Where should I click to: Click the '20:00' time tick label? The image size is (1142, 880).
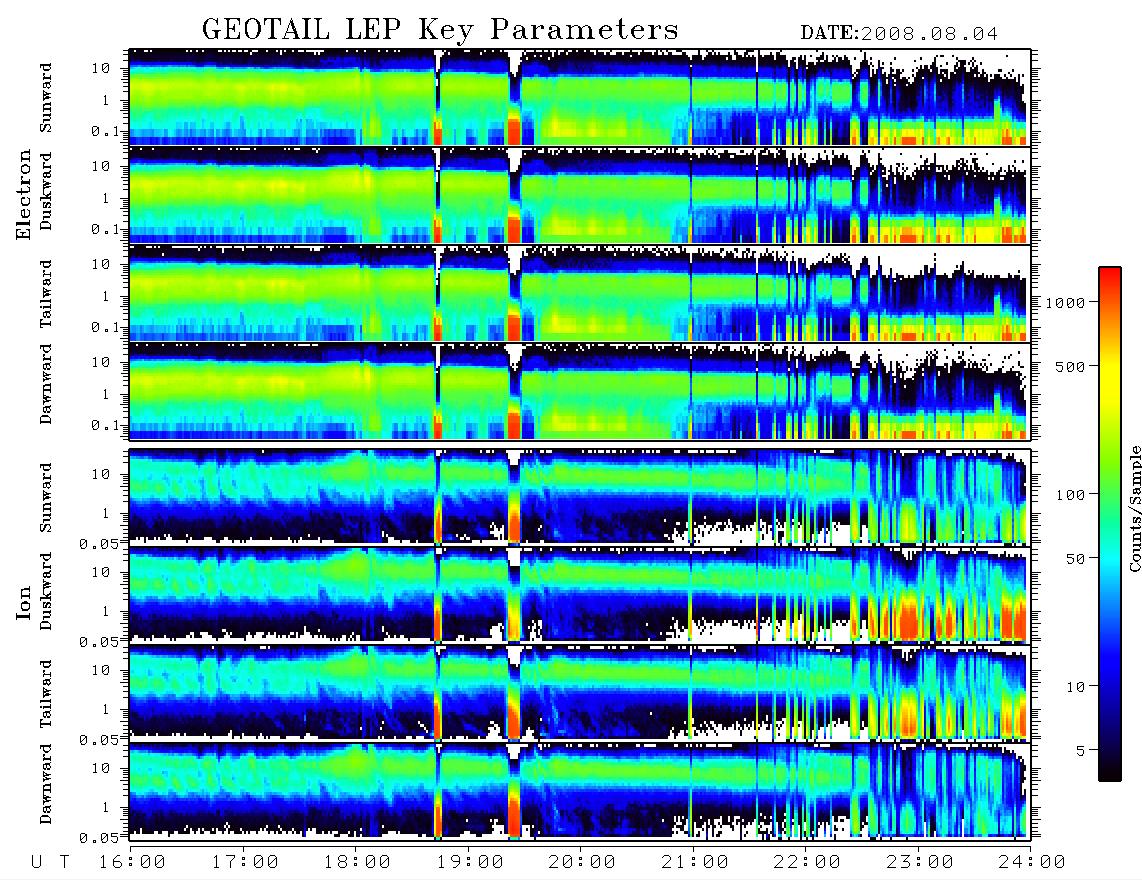point(583,863)
